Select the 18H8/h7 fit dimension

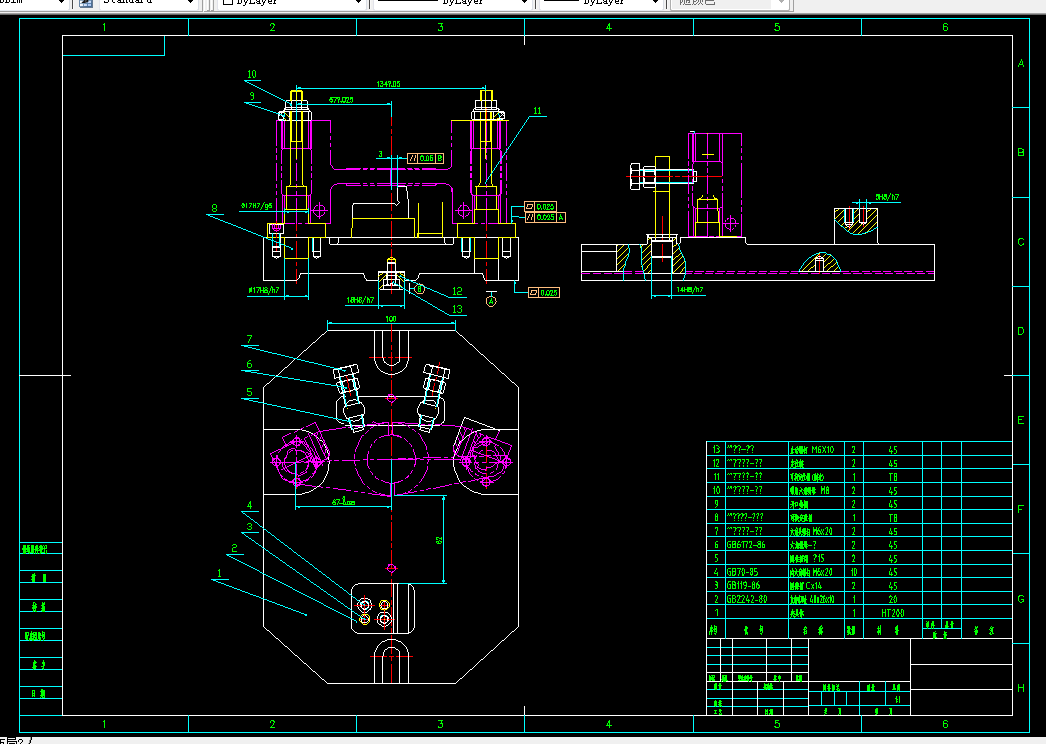point(360,301)
